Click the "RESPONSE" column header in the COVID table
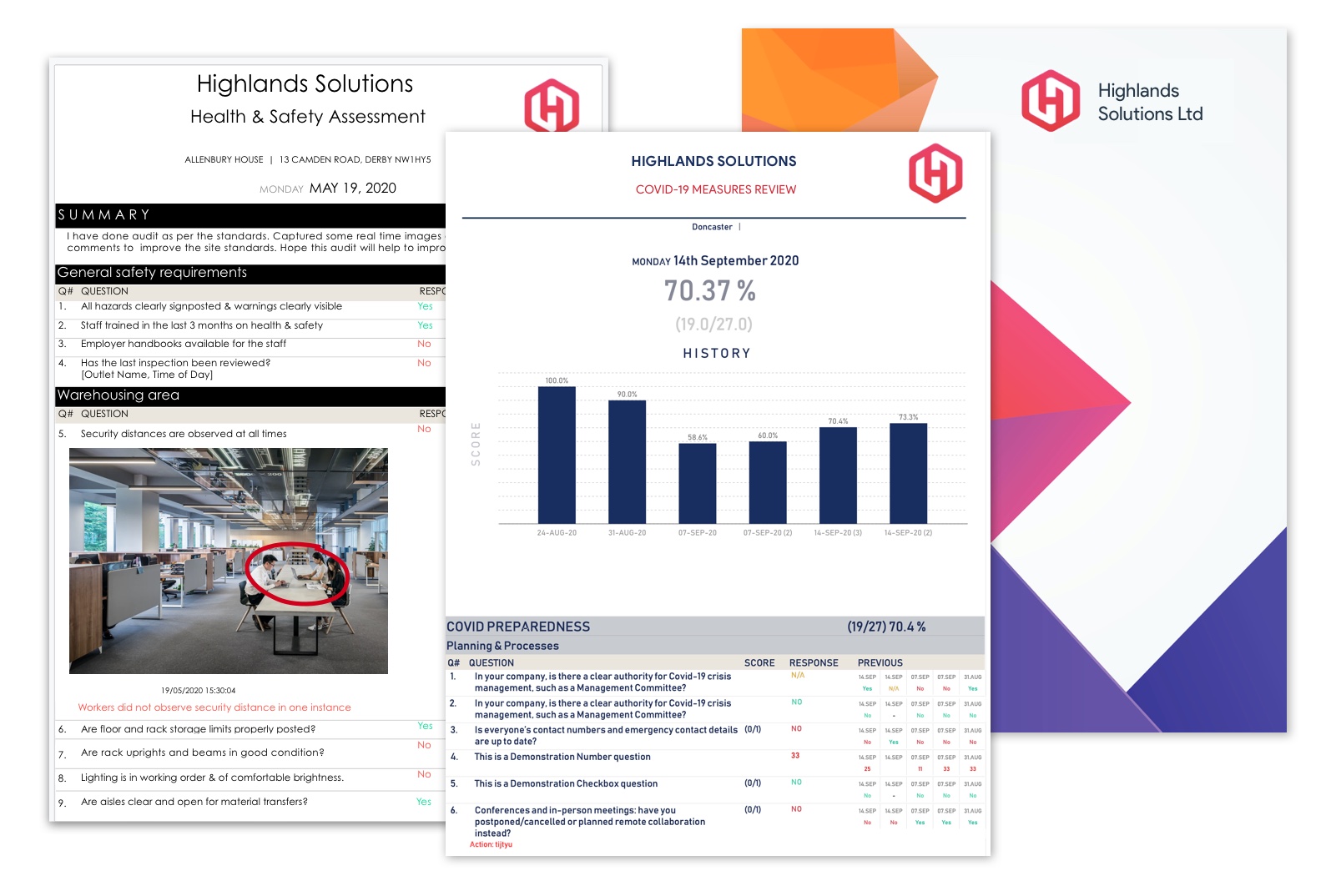The height and width of the screenshot is (896, 1336). [814, 663]
